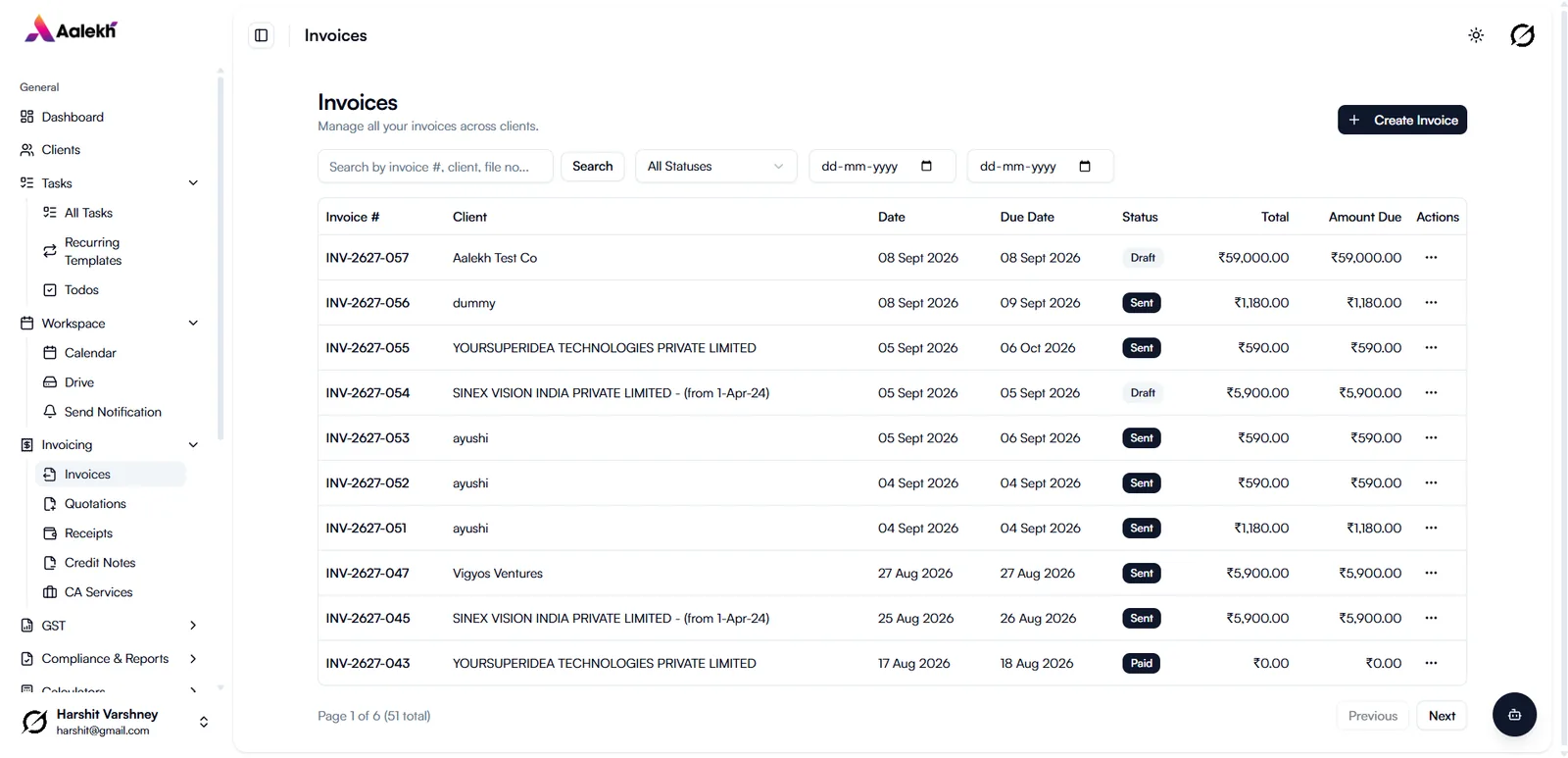Open actions menu for INV-2627-054
The width and height of the screenshot is (1568, 758).
click(x=1431, y=393)
